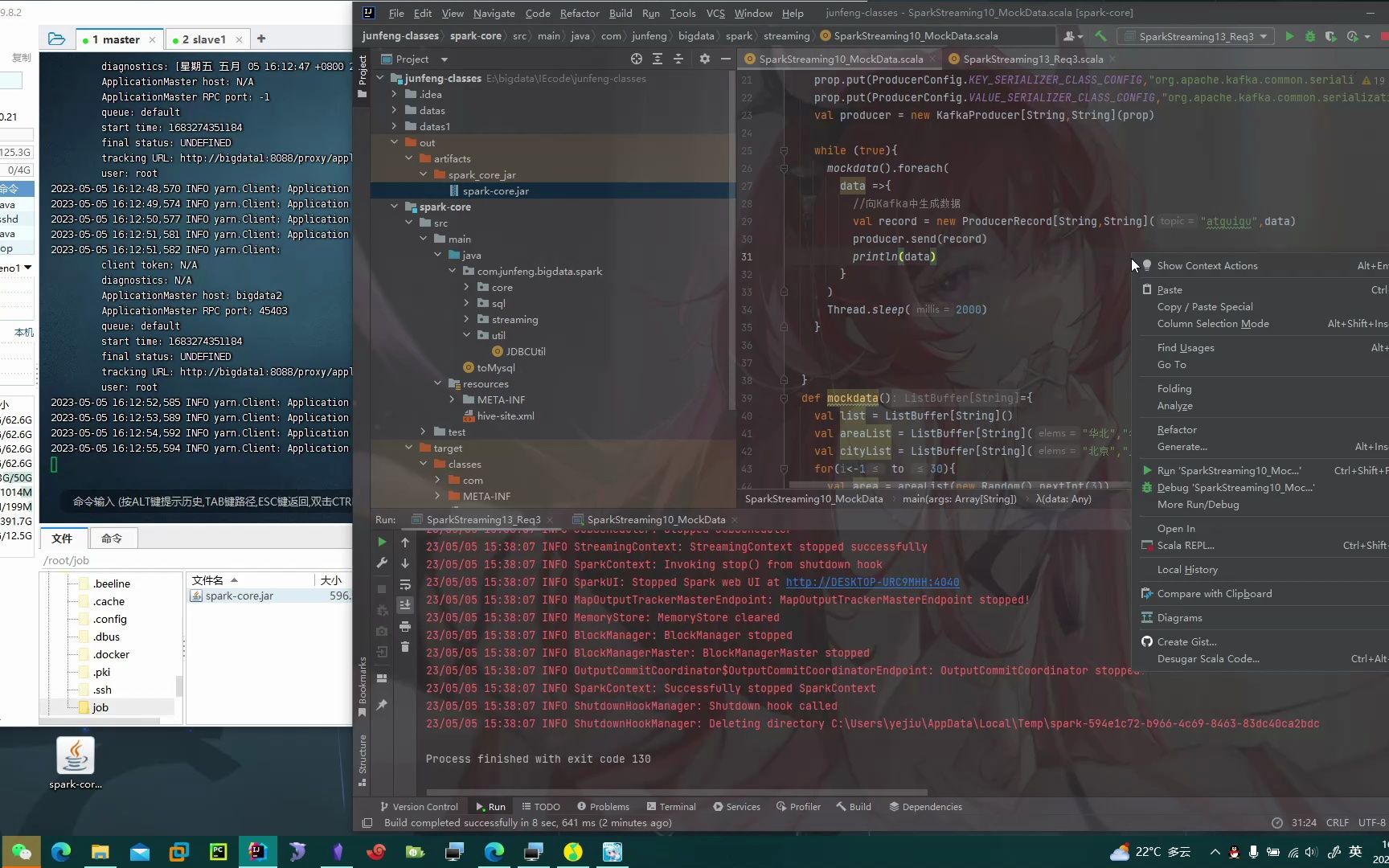1389x868 pixels.
Task: Jump up the stack trace arrow
Action: [x=405, y=542]
